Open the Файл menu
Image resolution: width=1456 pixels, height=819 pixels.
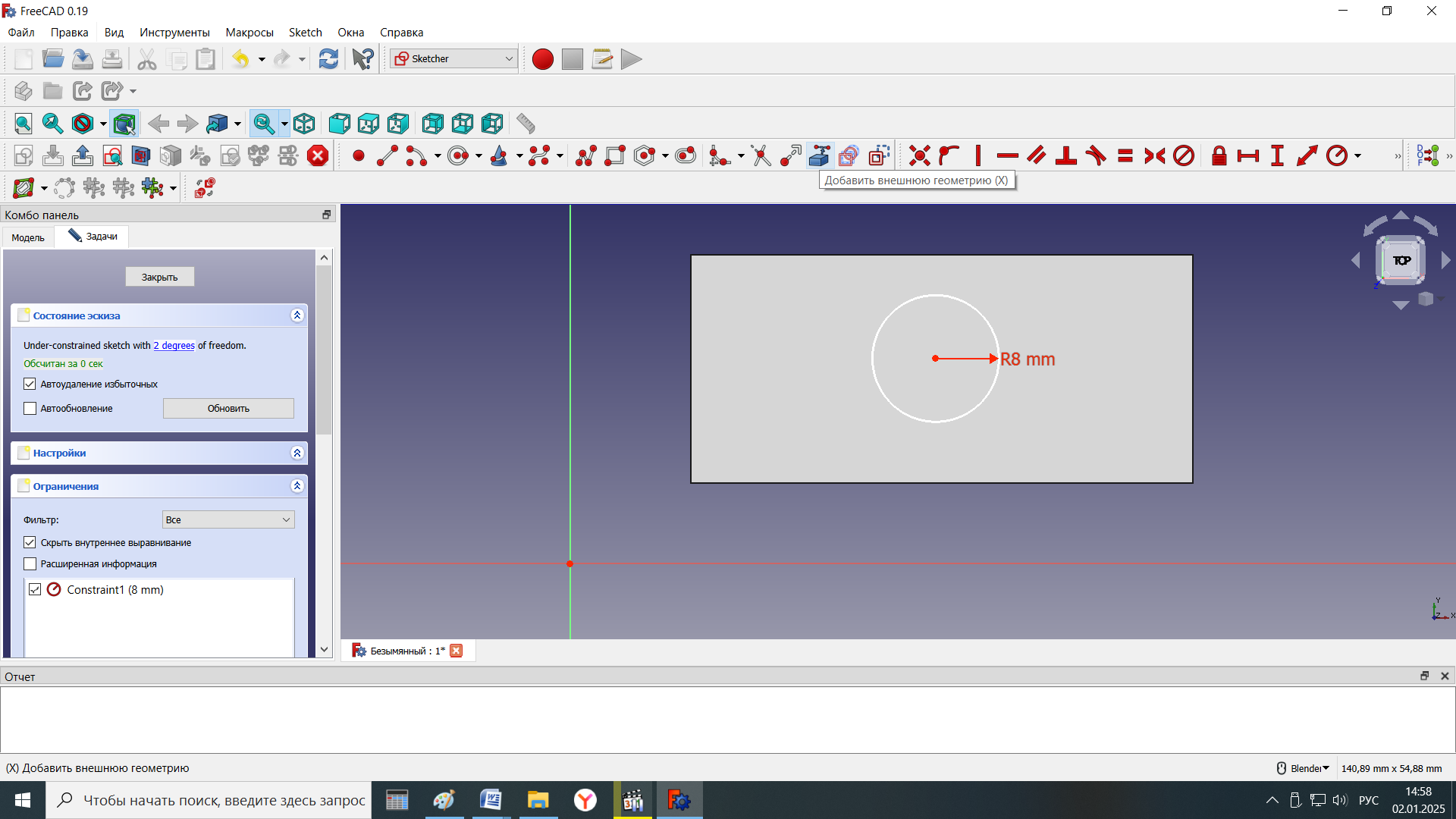coord(21,33)
